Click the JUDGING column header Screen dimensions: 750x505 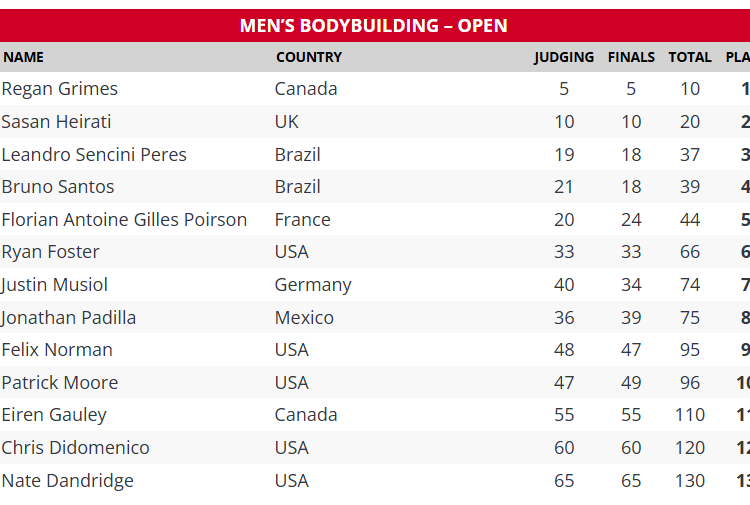564,57
